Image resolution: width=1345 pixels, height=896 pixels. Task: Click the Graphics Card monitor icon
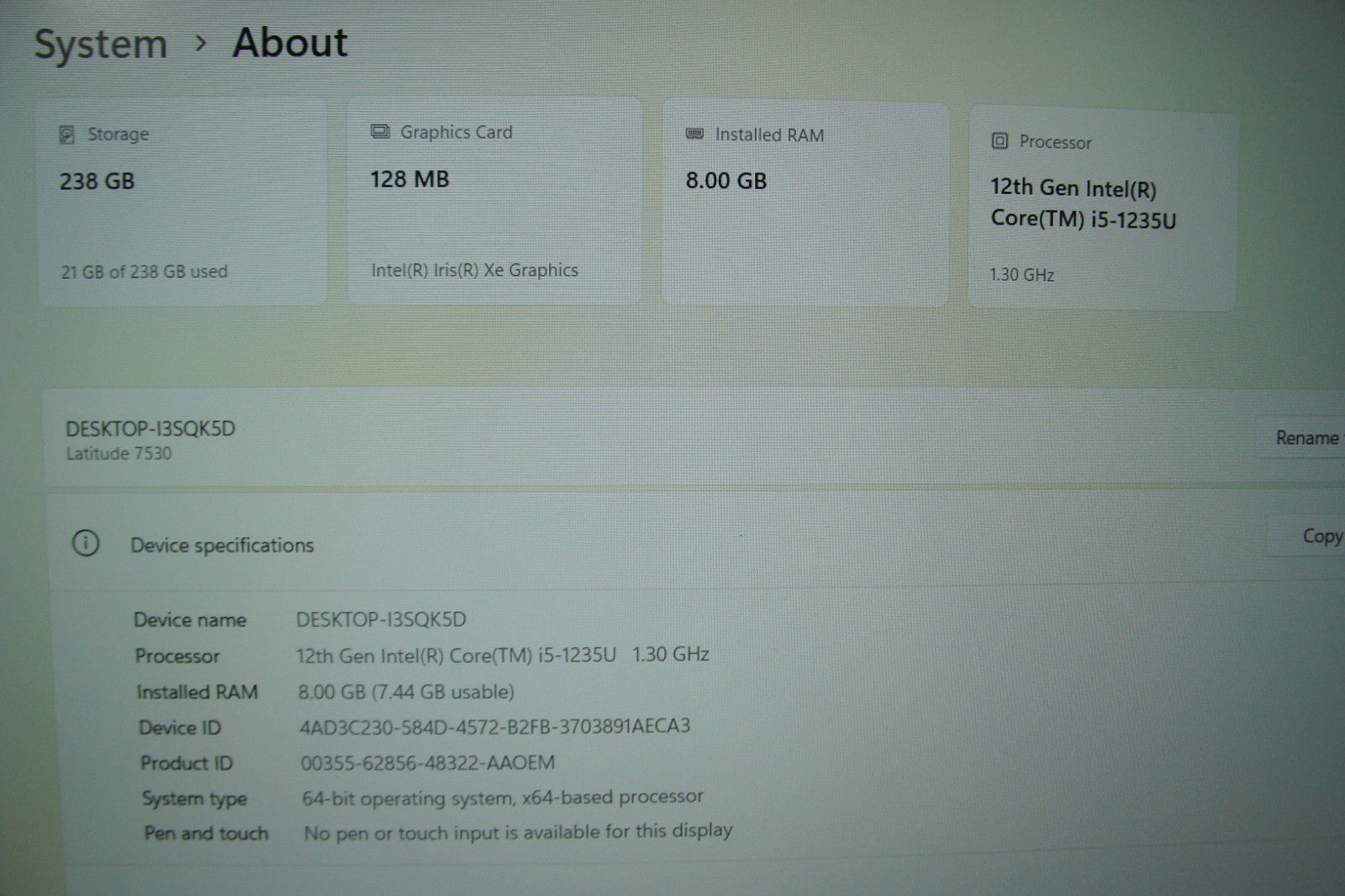click(380, 132)
